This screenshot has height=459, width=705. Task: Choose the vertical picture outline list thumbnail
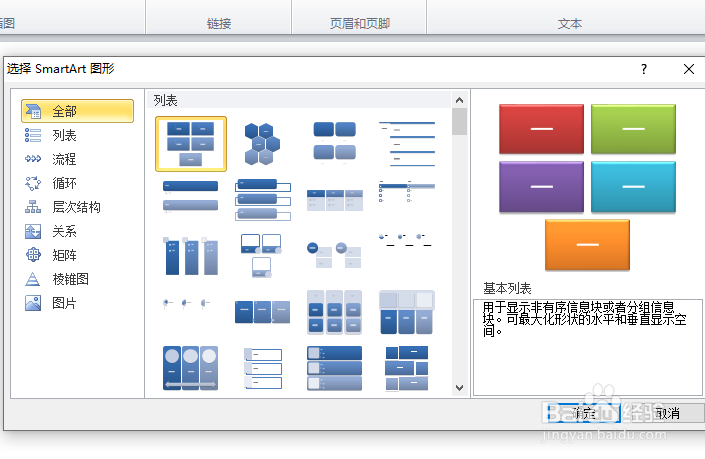tap(262, 368)
